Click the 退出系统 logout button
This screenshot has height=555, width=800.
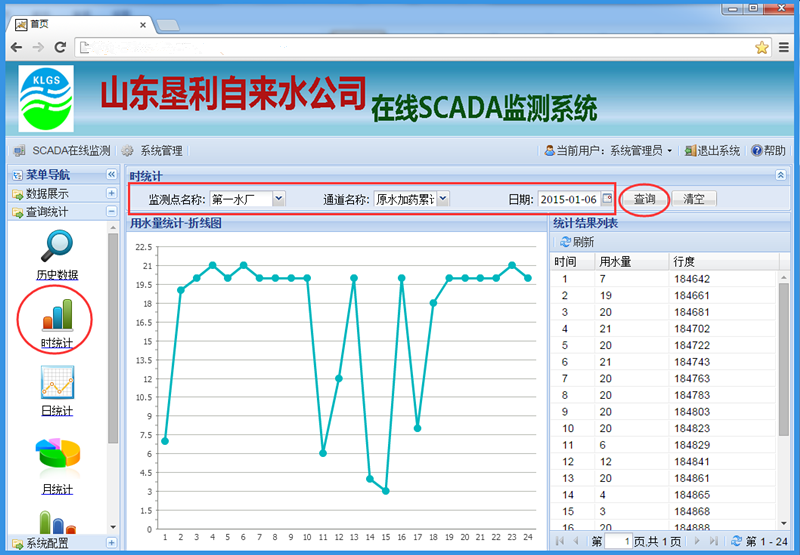[x=712, y=151]
